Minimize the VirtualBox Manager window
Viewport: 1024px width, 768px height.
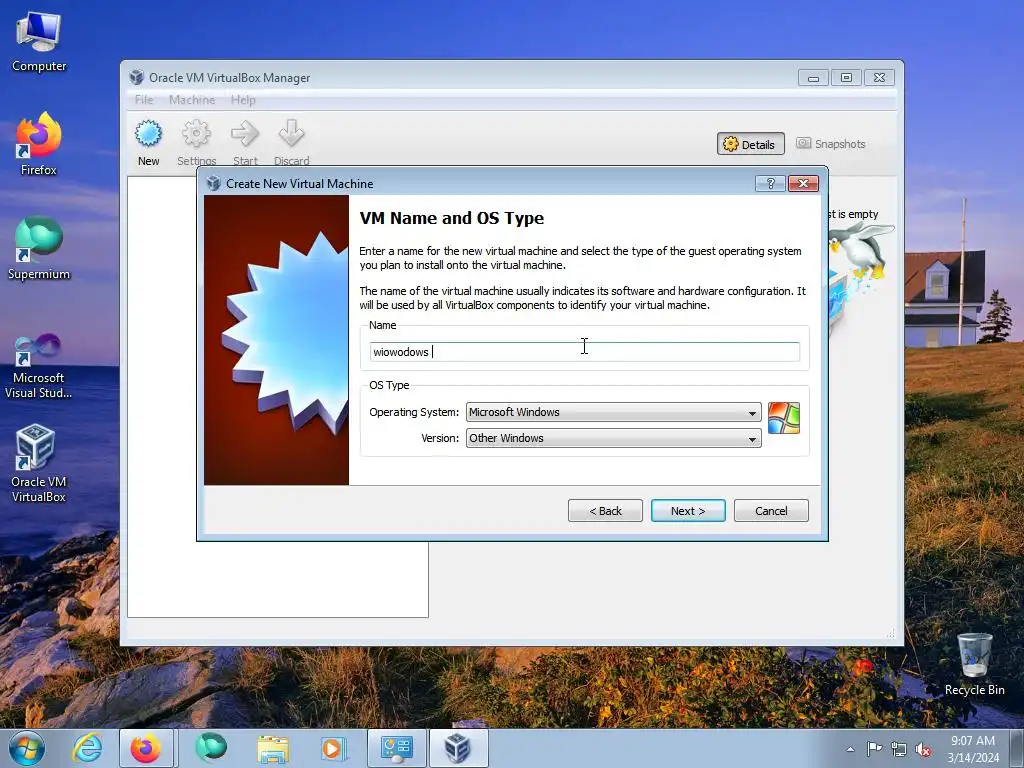coord(813,78)
